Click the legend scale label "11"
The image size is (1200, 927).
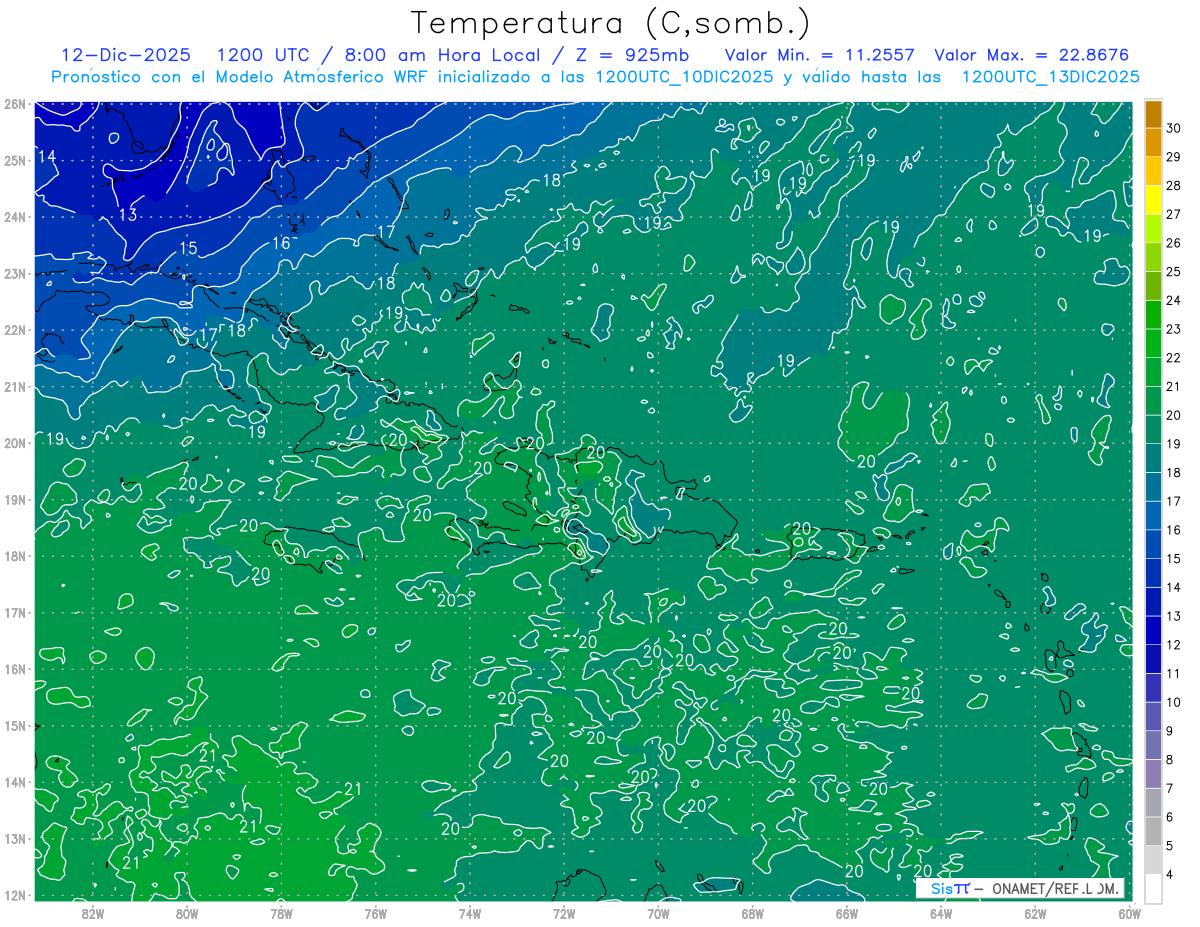1173,673
